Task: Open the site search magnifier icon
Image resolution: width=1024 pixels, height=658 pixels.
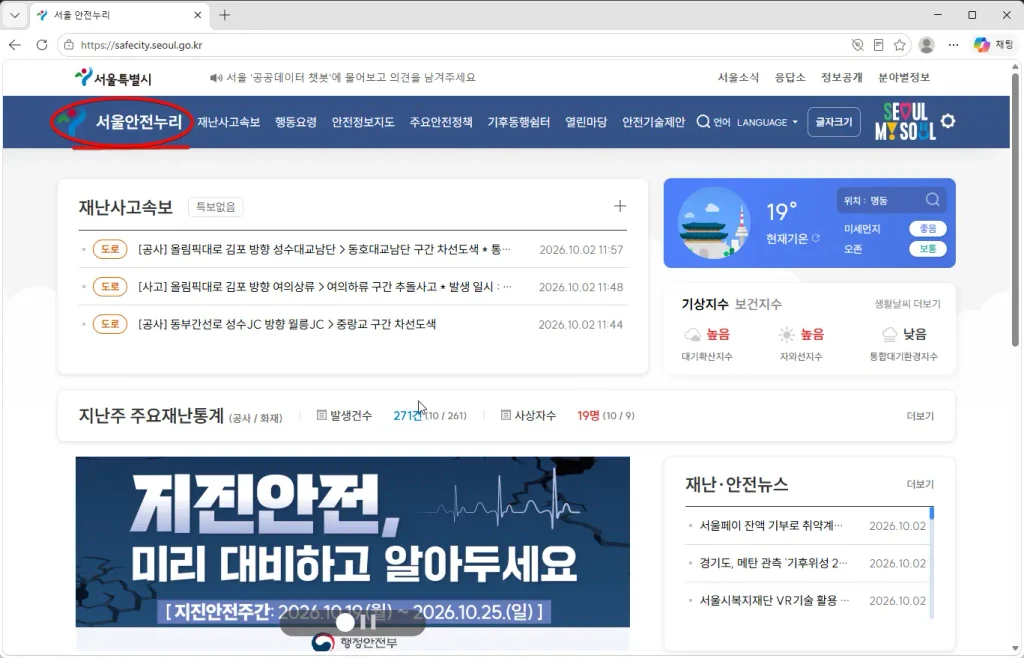Action: [703, 122]
